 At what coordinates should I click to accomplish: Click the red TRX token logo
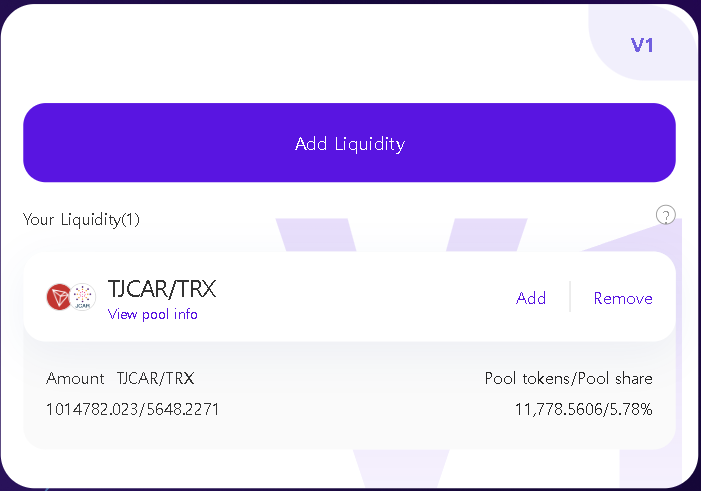tap(58, 297)
